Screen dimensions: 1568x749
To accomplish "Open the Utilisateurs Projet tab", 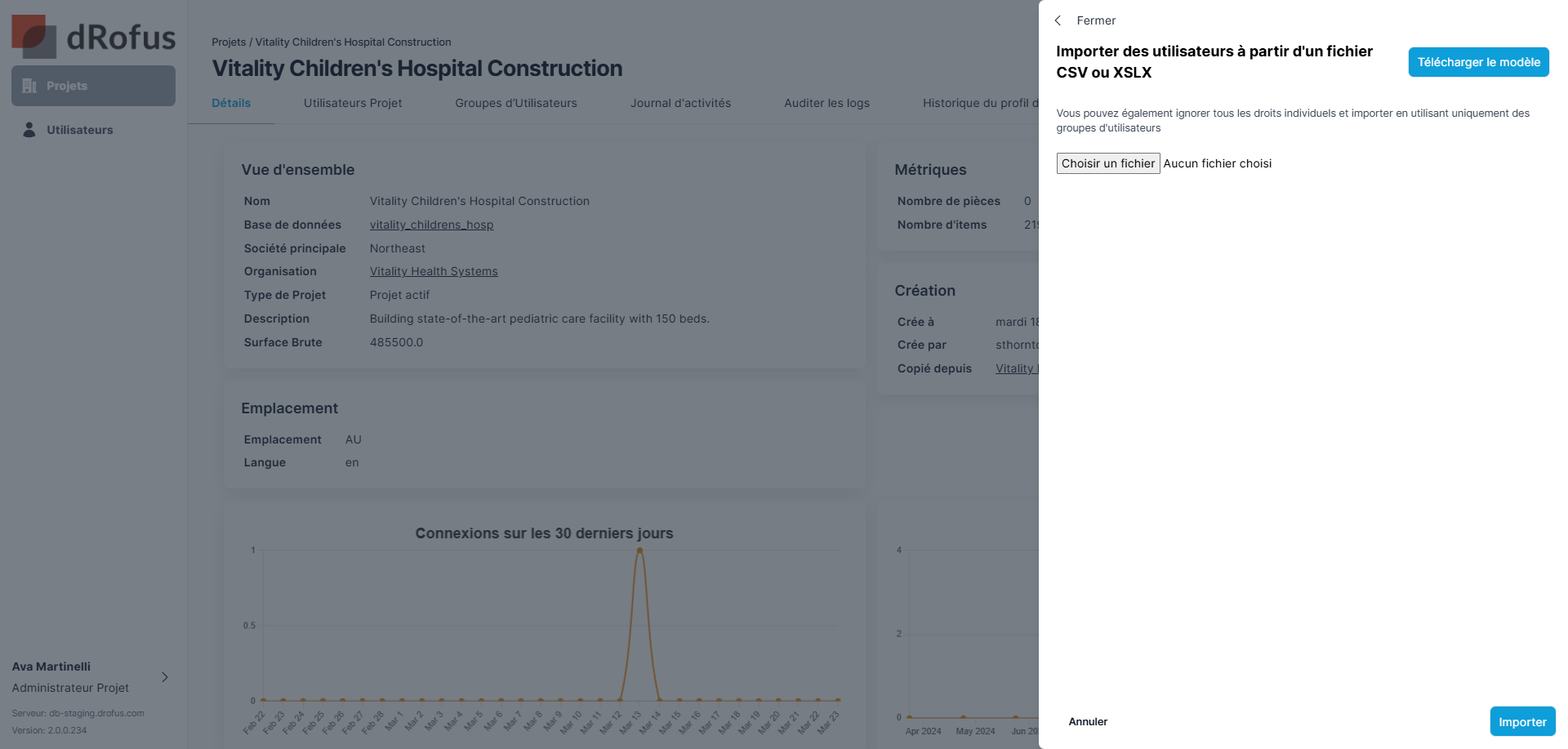I will [353, 103].
